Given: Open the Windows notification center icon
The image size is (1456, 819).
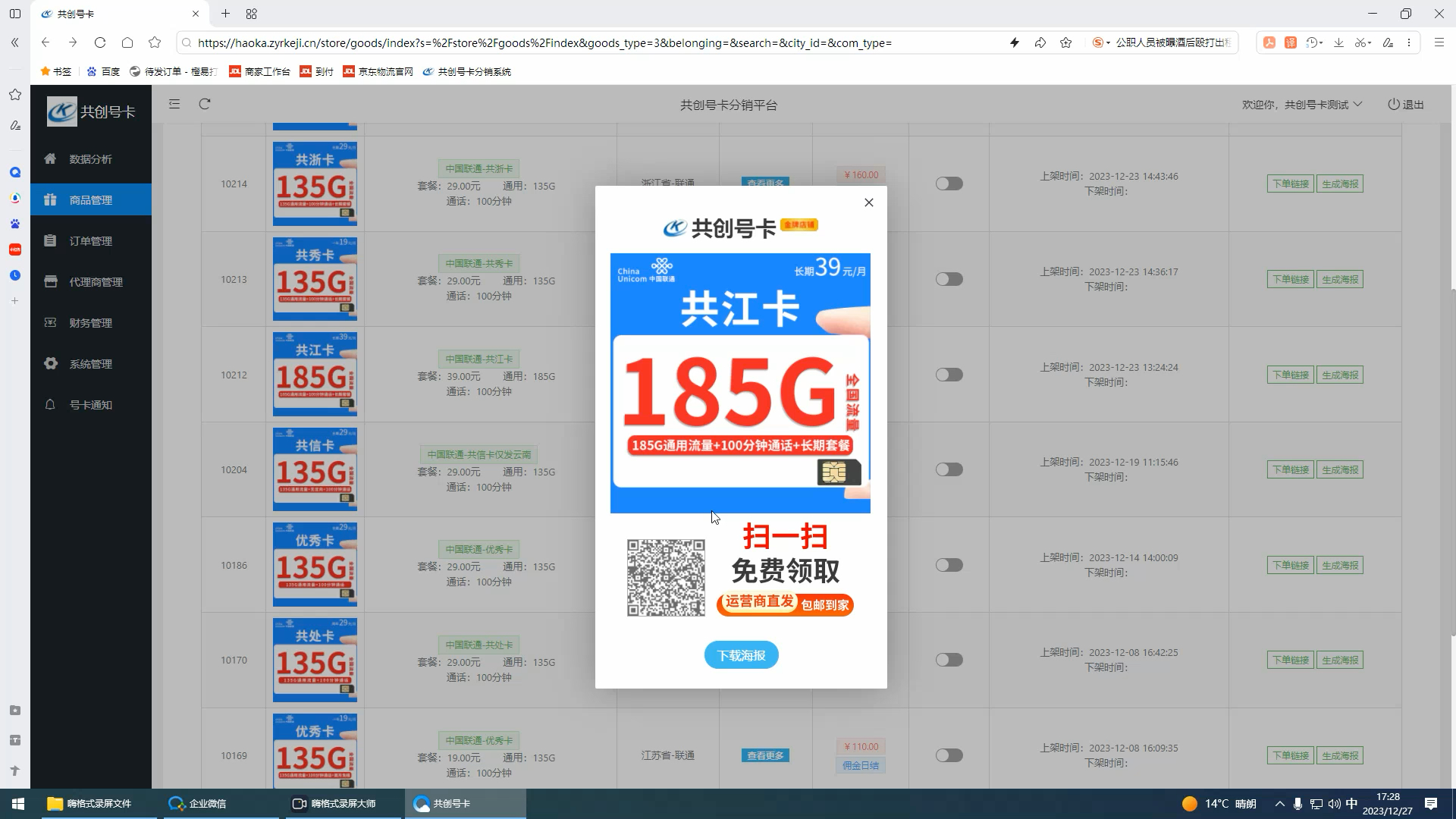Looking at the screenshot, I should (1431, 804).
